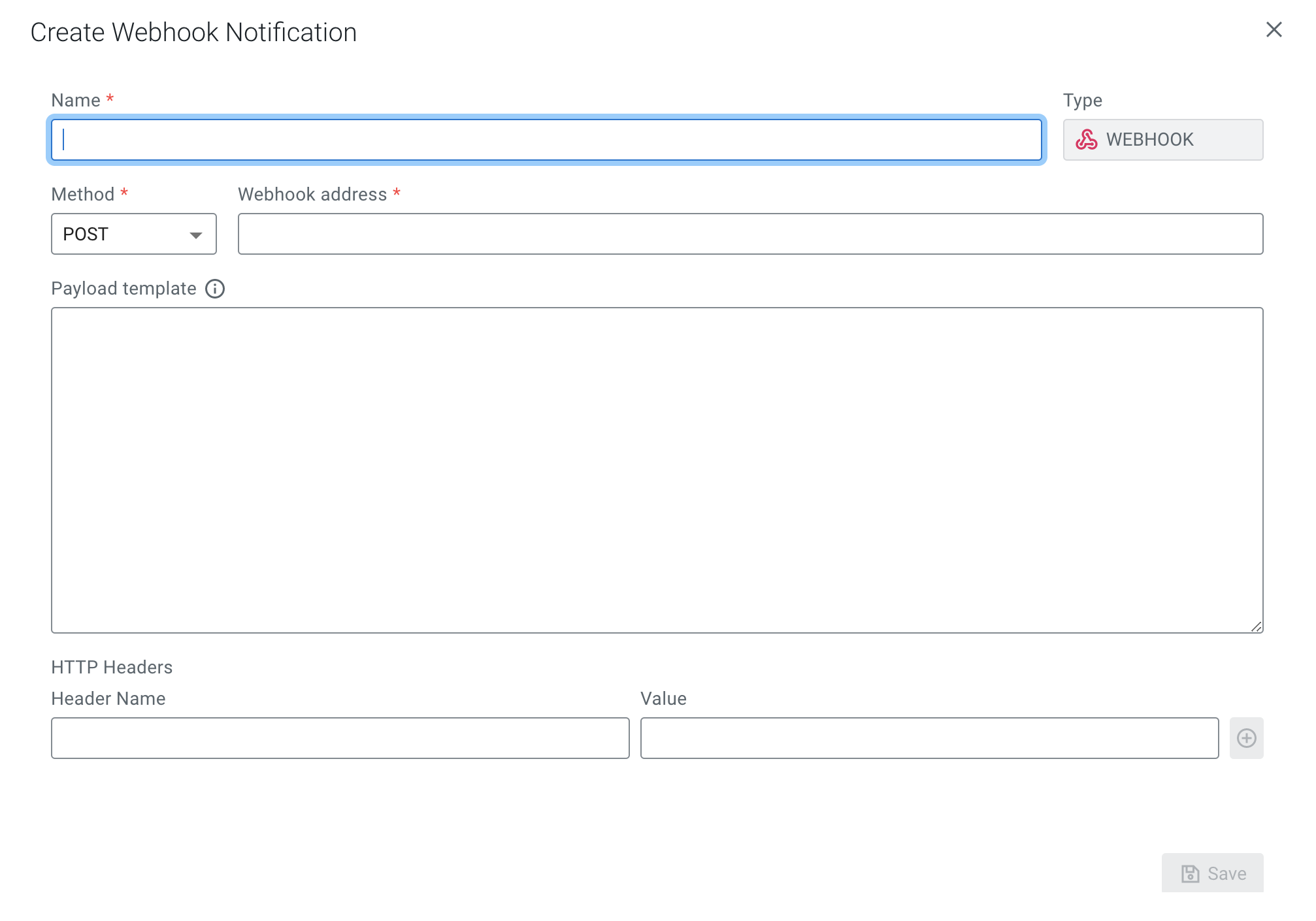
Task: Click the textarea resize handle corner
Action: click(1256, 626)
